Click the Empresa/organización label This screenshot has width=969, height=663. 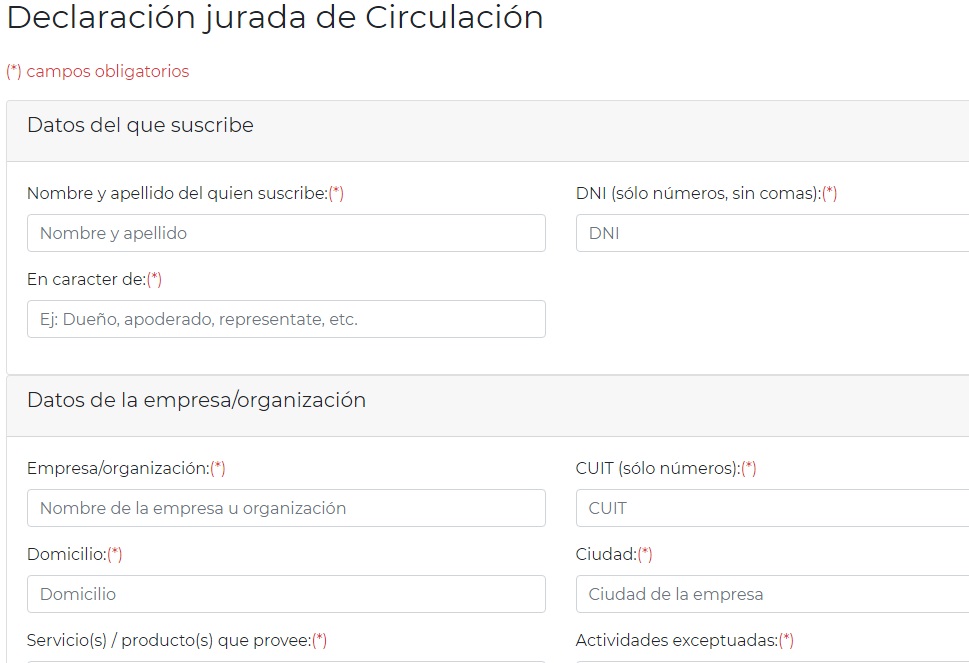pyautogui.click(x=126, y=468)
